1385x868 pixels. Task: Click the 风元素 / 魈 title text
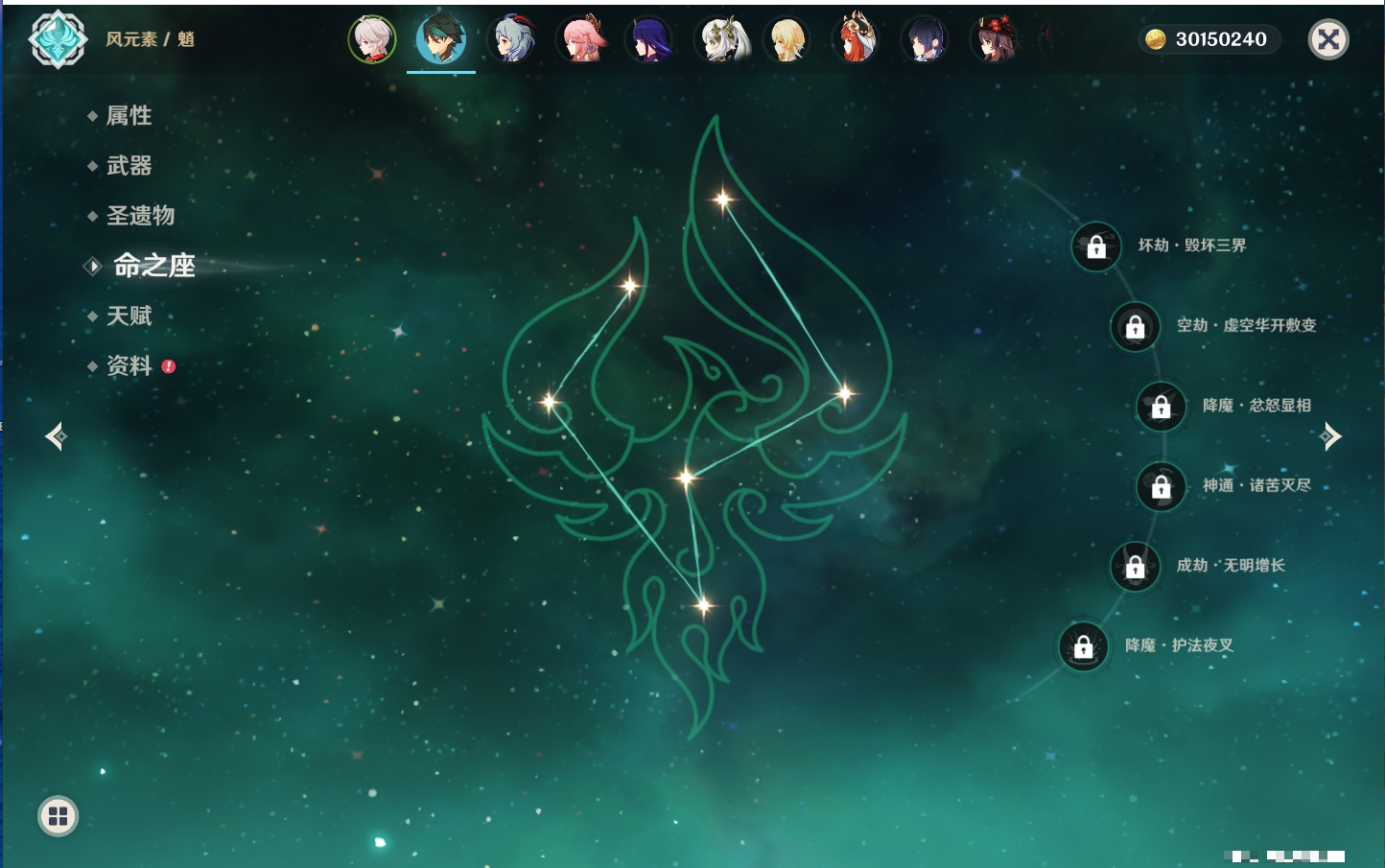(150, 39)
